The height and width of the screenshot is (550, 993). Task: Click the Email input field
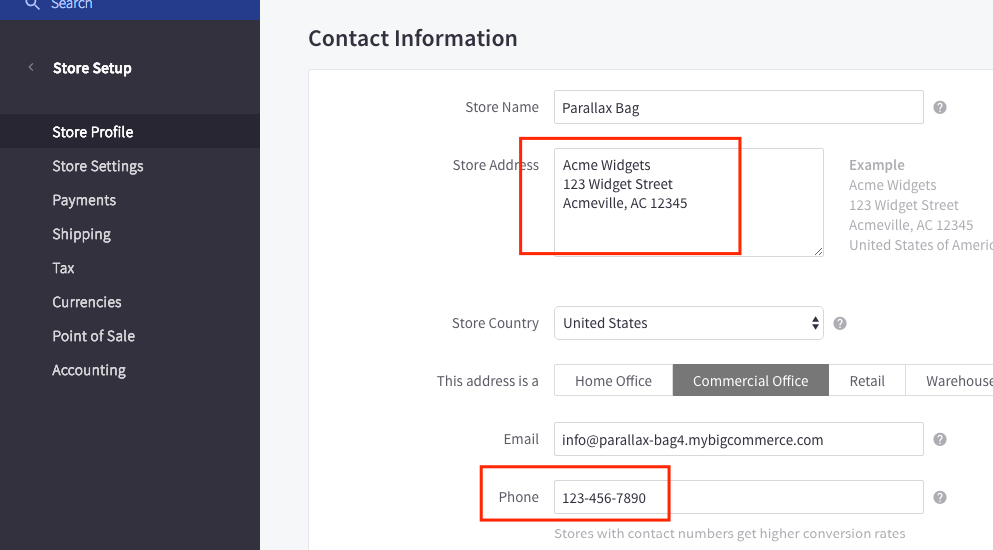(x=738, y=439)
